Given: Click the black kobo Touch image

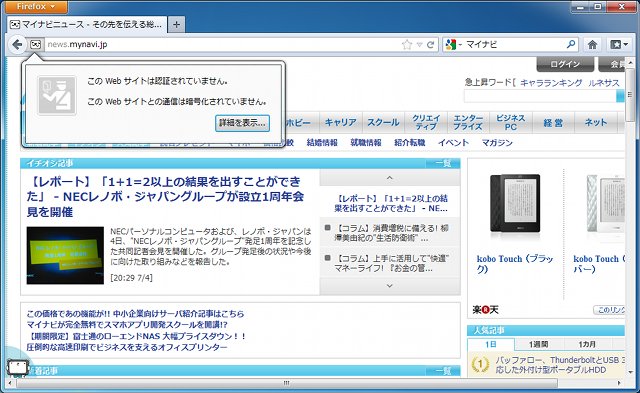Looking at the screenshot, I should (x=515, y=204).
